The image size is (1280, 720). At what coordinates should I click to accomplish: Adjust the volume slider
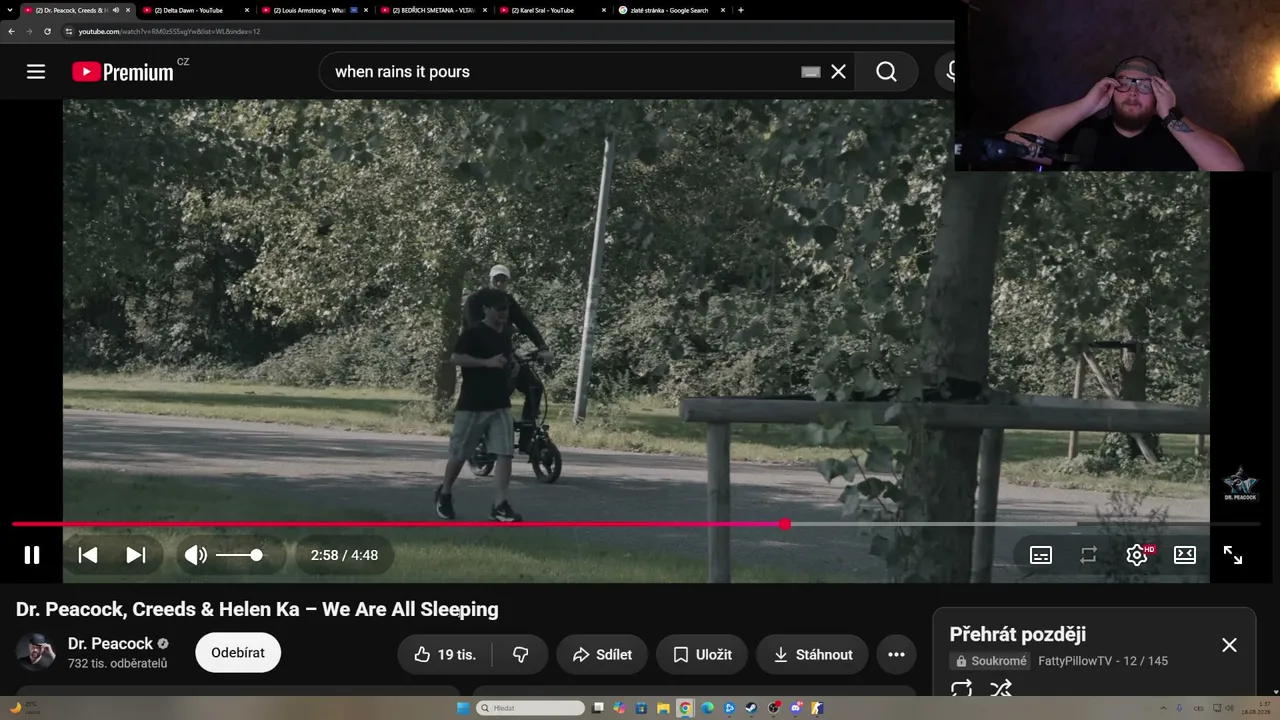240,555
